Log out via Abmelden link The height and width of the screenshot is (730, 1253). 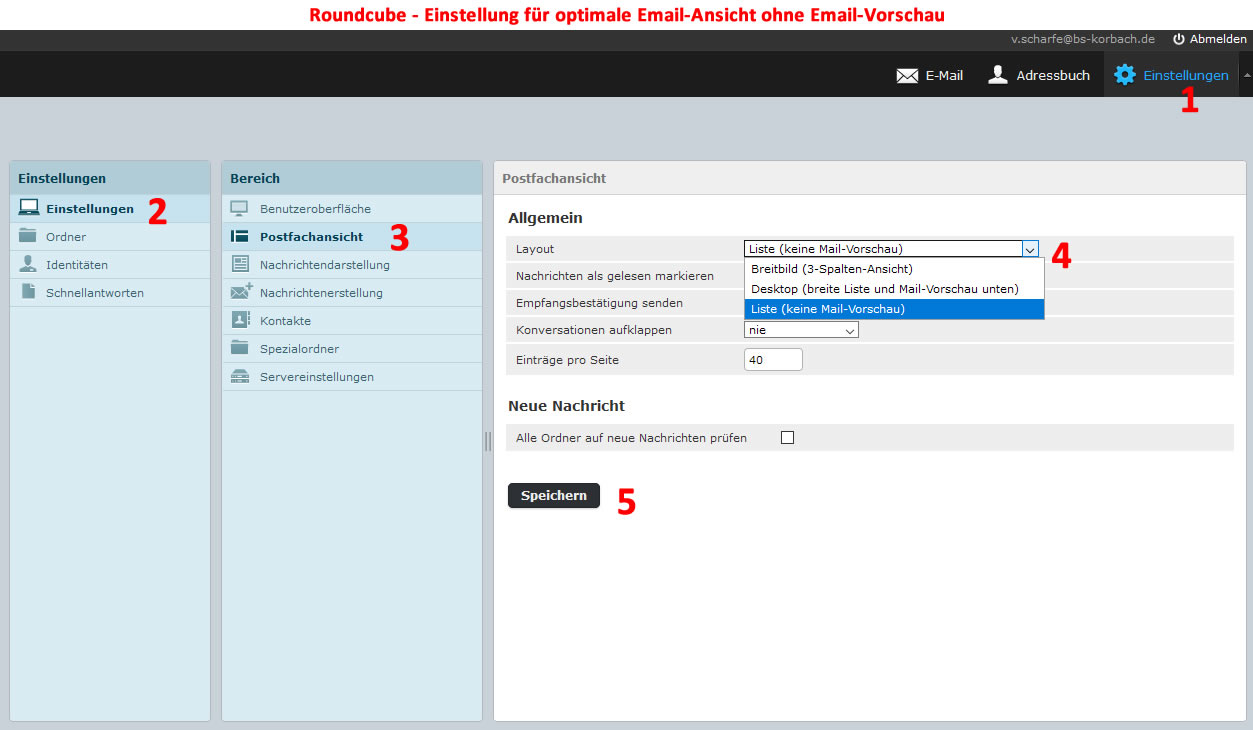click(1209, 39)
